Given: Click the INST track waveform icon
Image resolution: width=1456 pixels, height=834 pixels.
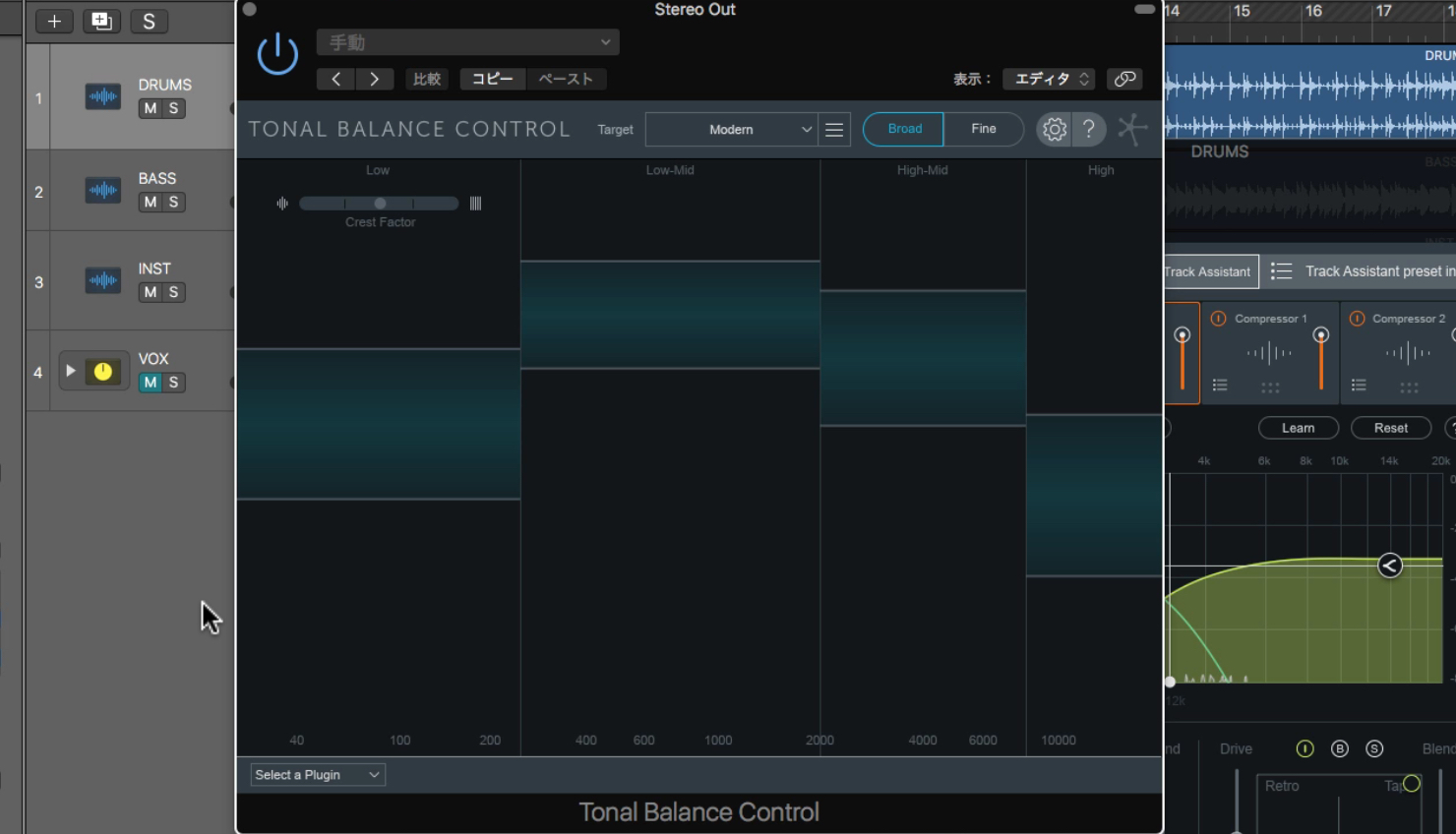Looking at the screenshot, I should [102, 280].
